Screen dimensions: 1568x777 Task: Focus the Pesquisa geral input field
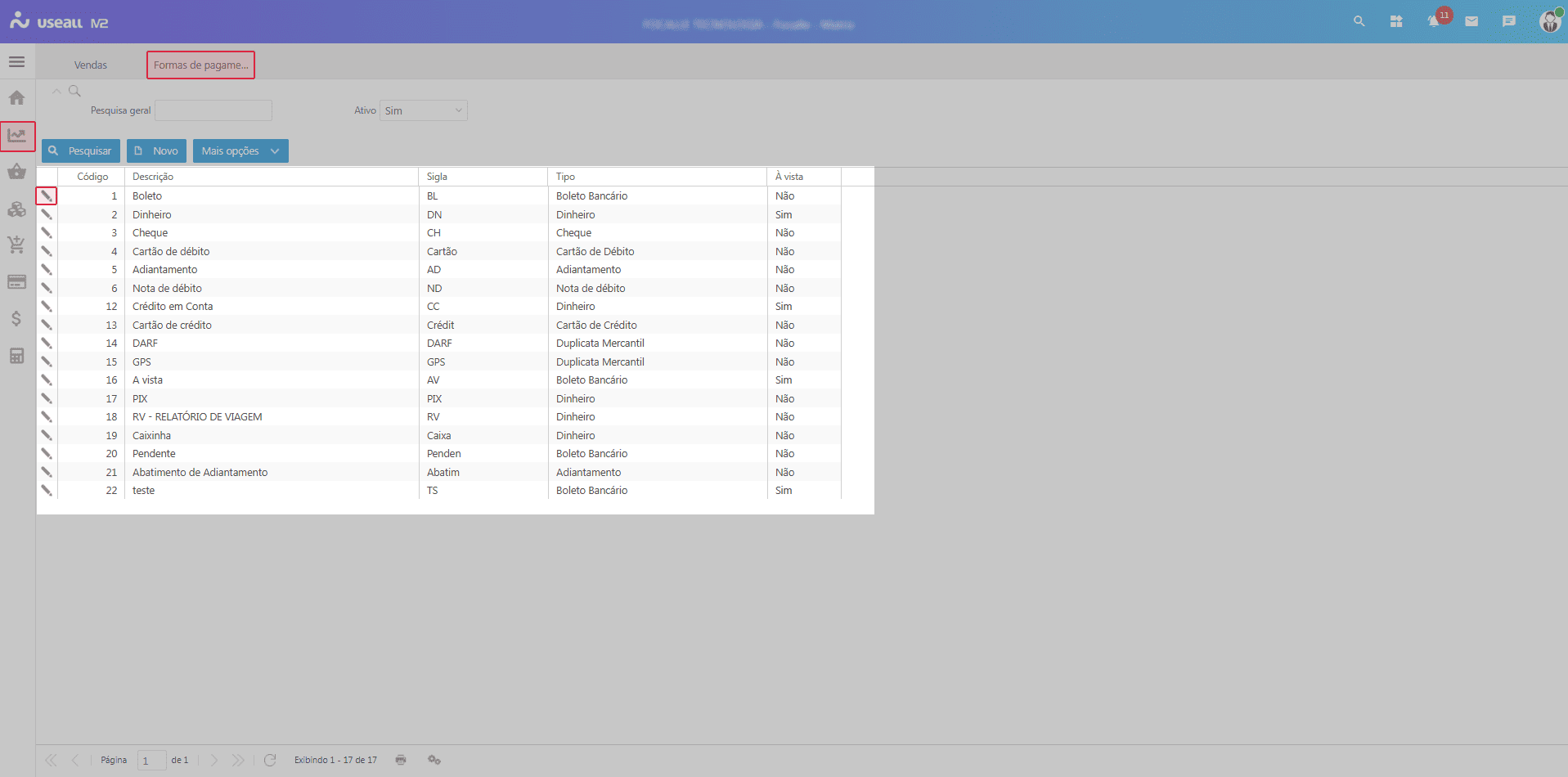point(213,110)
